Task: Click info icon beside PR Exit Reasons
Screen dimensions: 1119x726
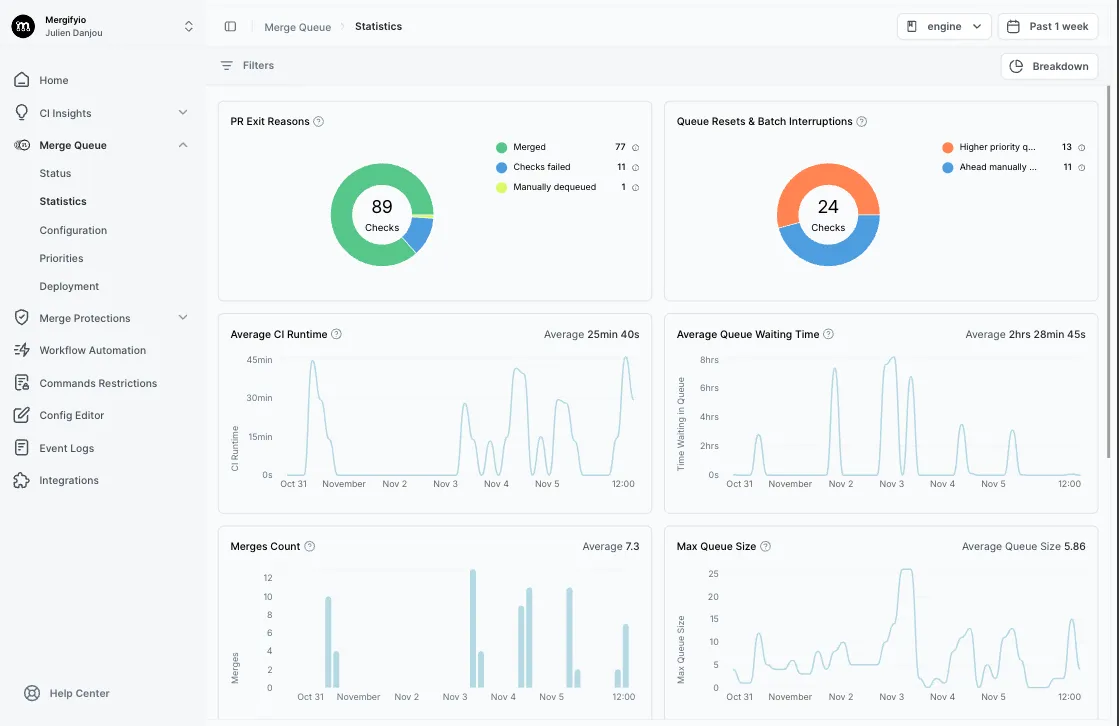Action: pos(319,122)
